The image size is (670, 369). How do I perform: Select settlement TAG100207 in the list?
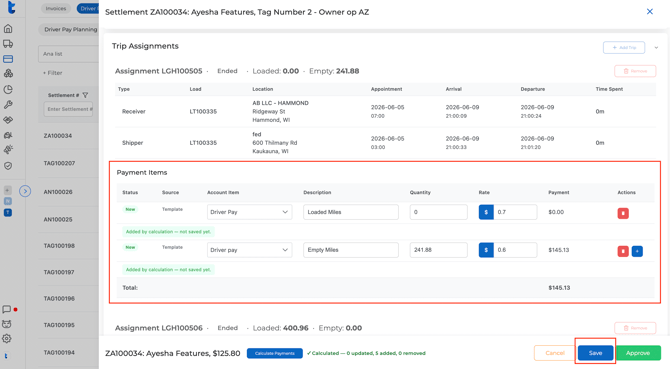[59, 163]
